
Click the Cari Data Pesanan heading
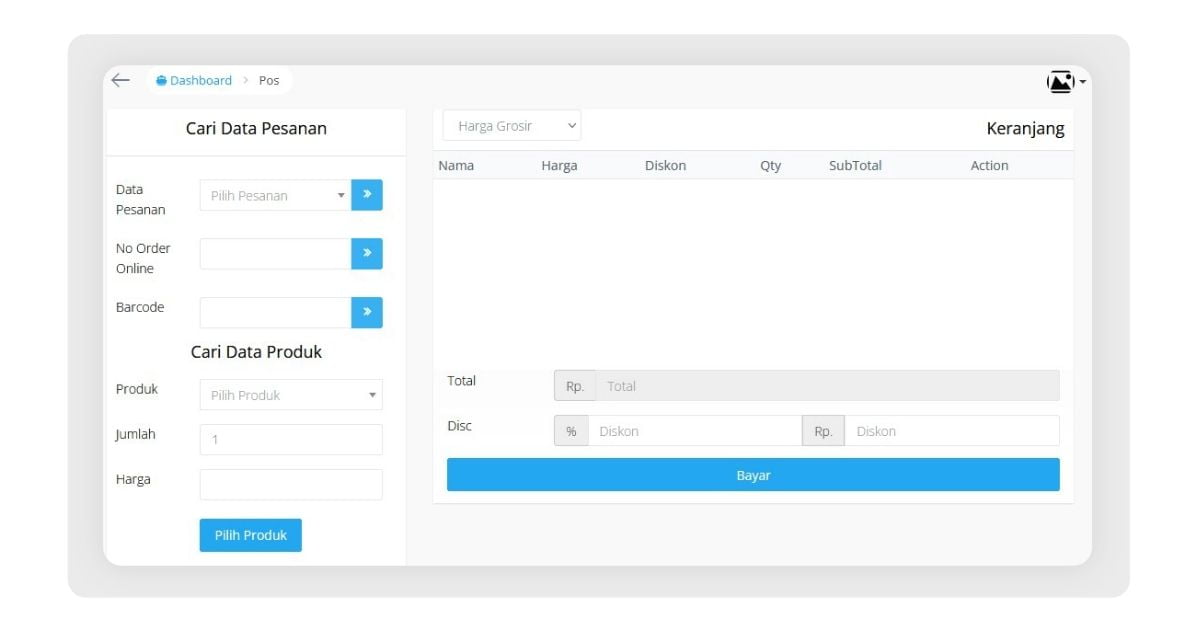click(x=256, y=128)
